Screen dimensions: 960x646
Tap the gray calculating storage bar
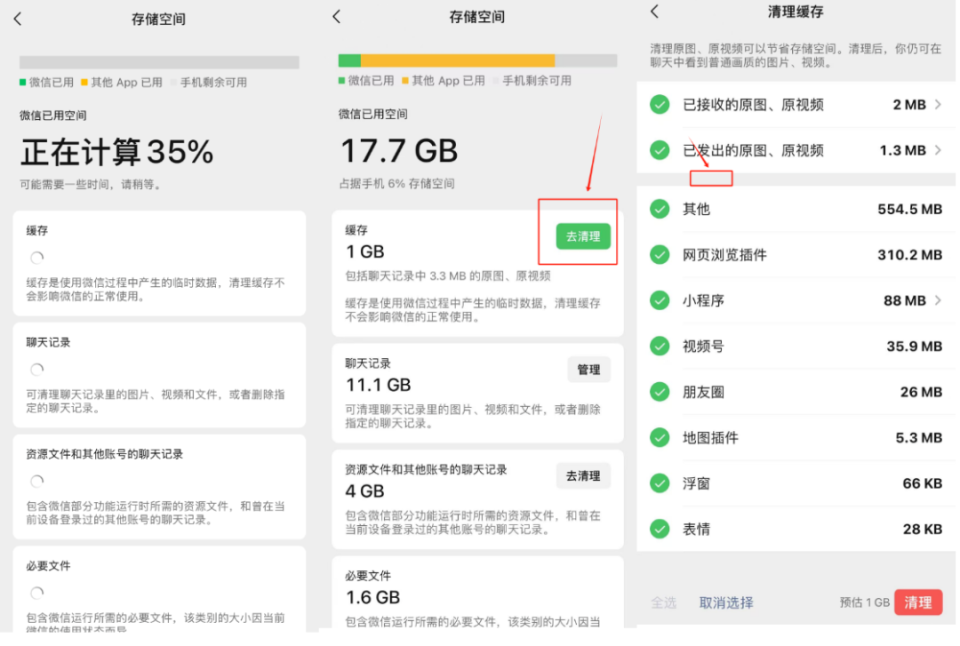click(159, 62)
